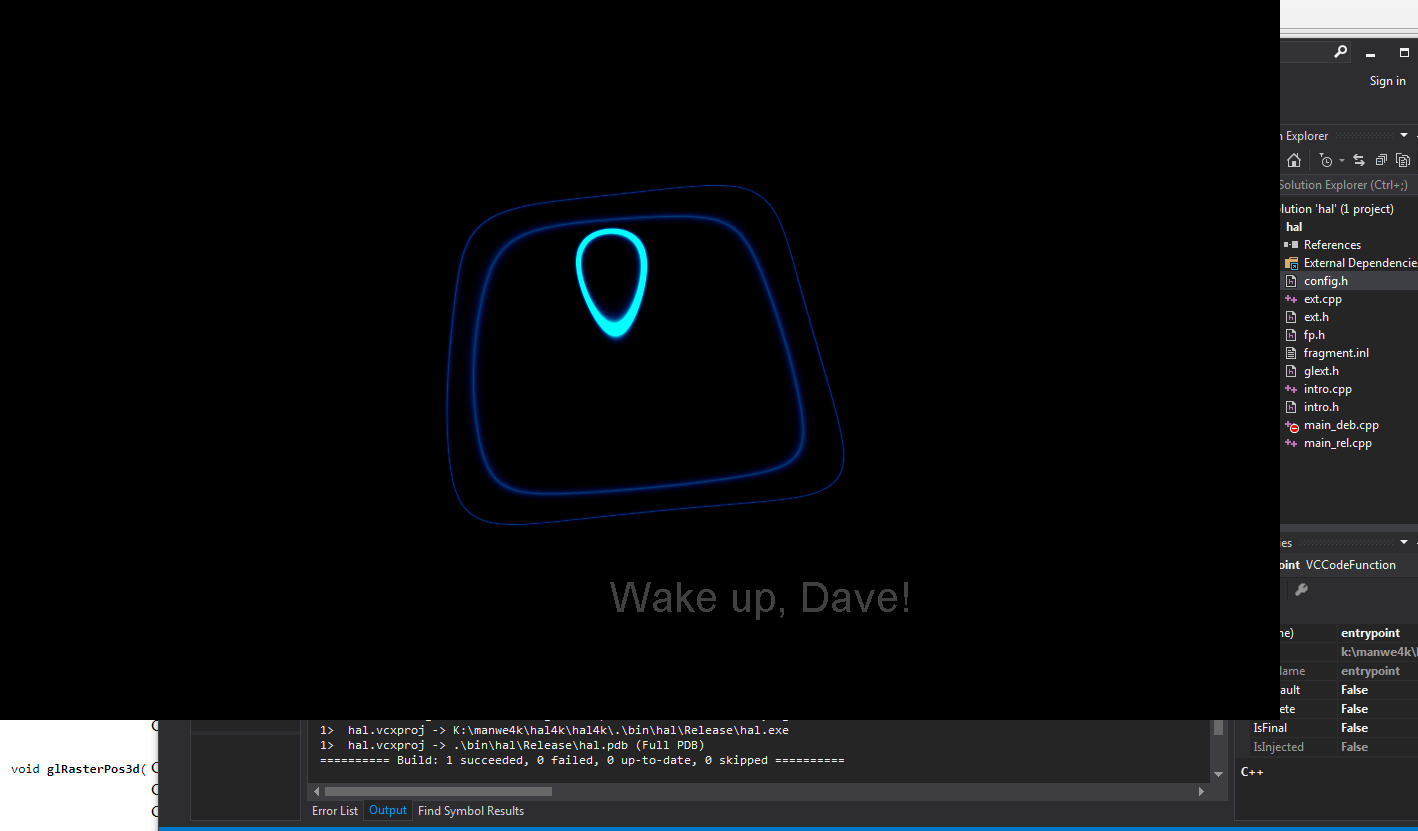Screen dimensions: 1418x831
Task: Click the header file icon beside config.h
Action: (1291, 281)
